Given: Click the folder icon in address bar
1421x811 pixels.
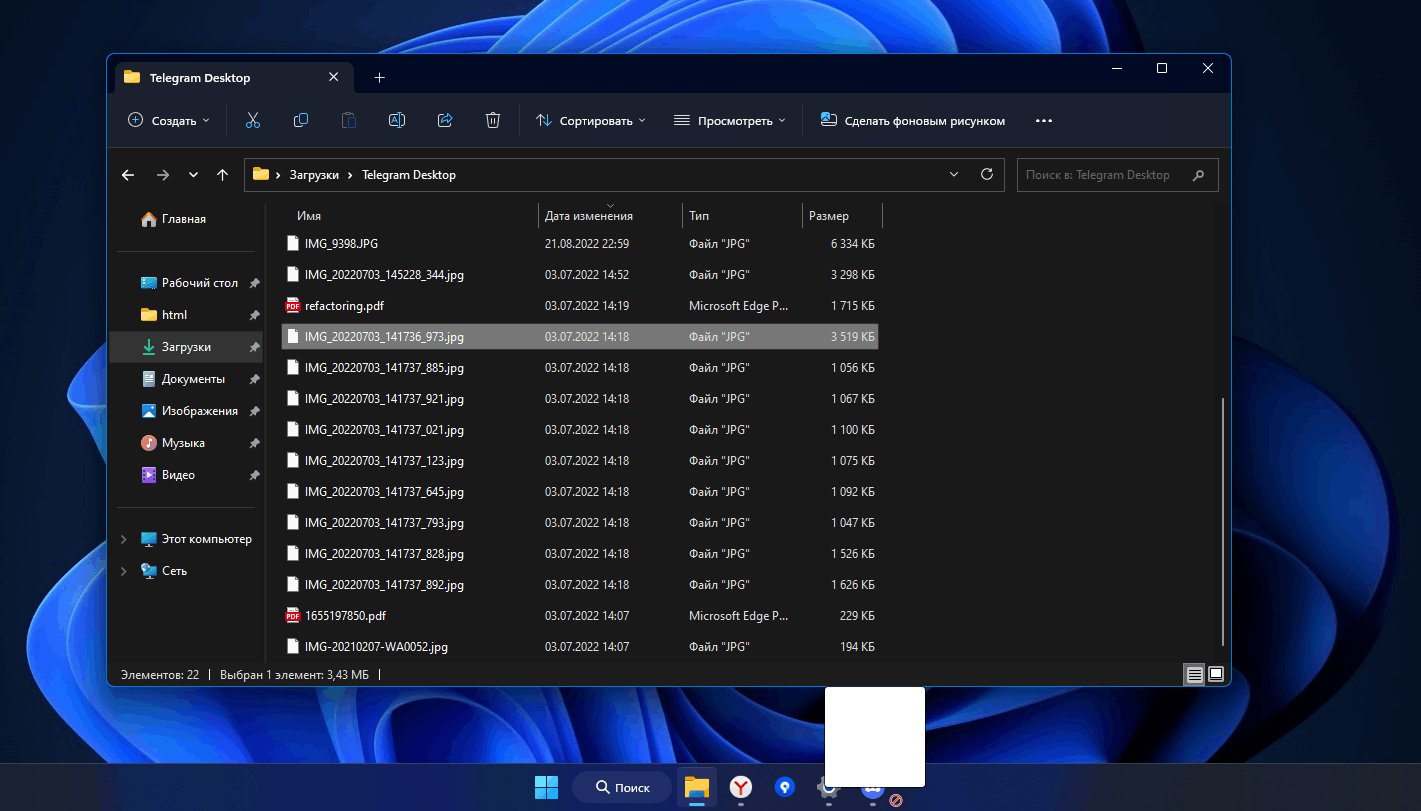Looking at the screenshot, I should pos(261,174).
